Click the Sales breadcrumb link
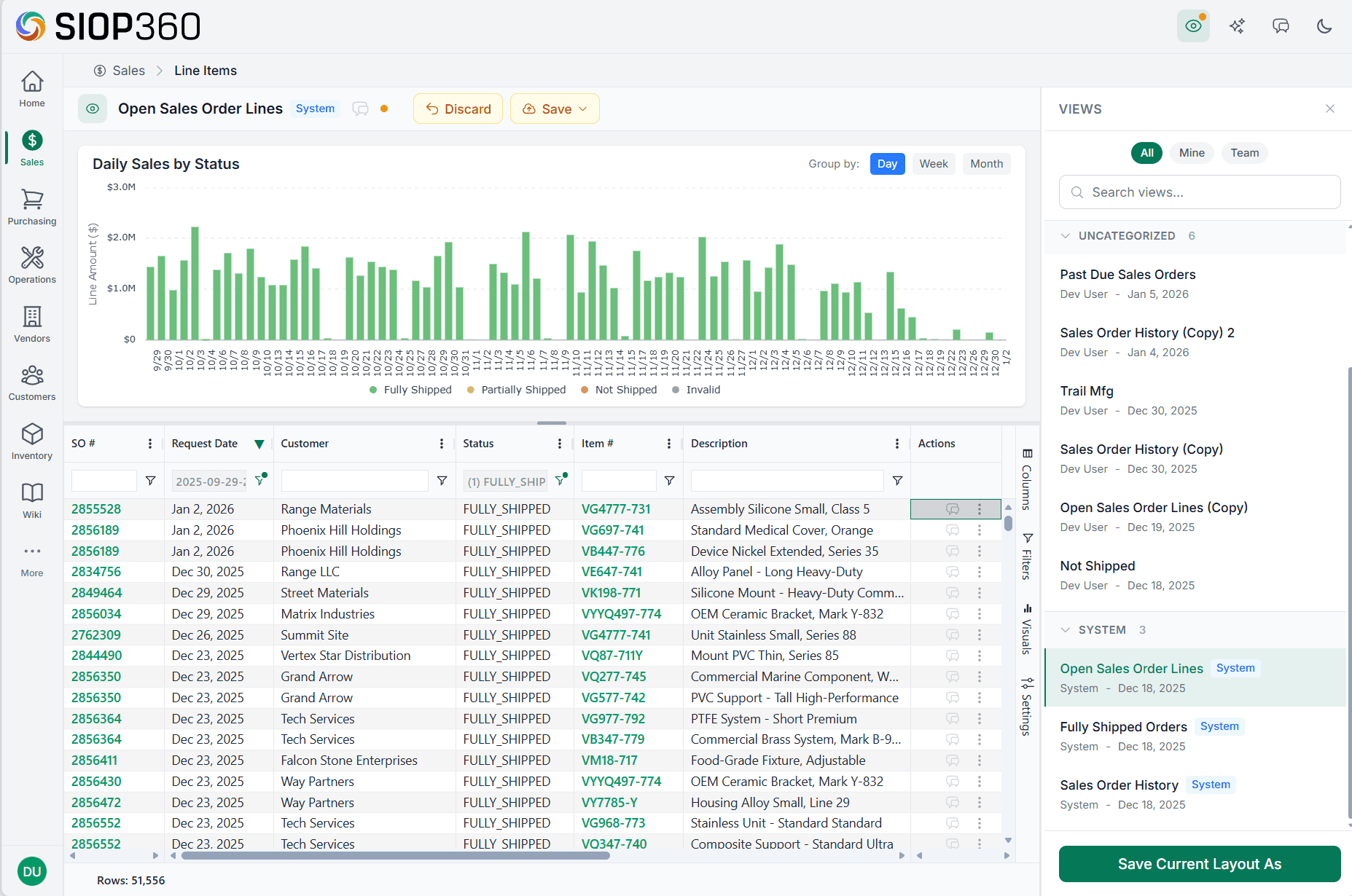 (x=128, y=70)
